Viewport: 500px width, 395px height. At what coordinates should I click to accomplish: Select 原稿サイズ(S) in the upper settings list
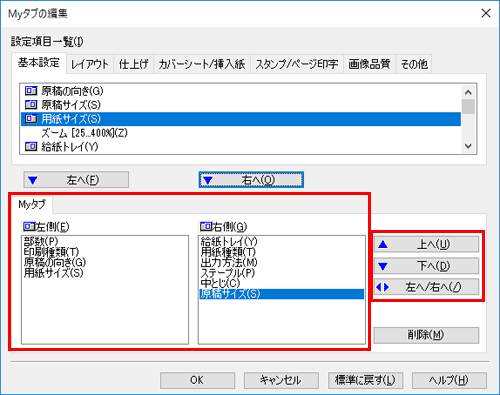(241, 105)
